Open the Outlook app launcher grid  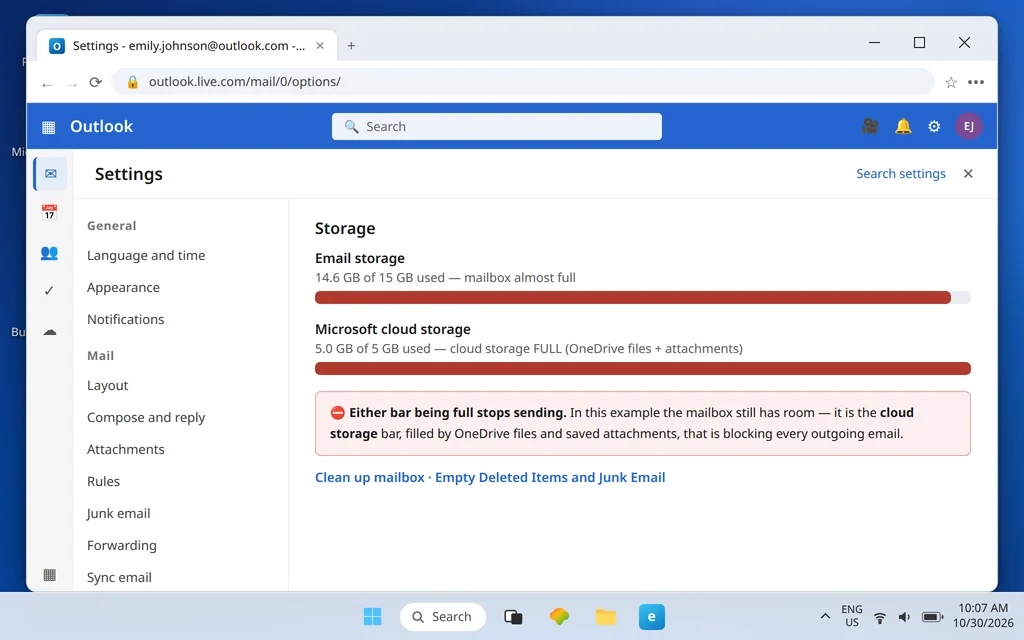[x=48, y=127]
